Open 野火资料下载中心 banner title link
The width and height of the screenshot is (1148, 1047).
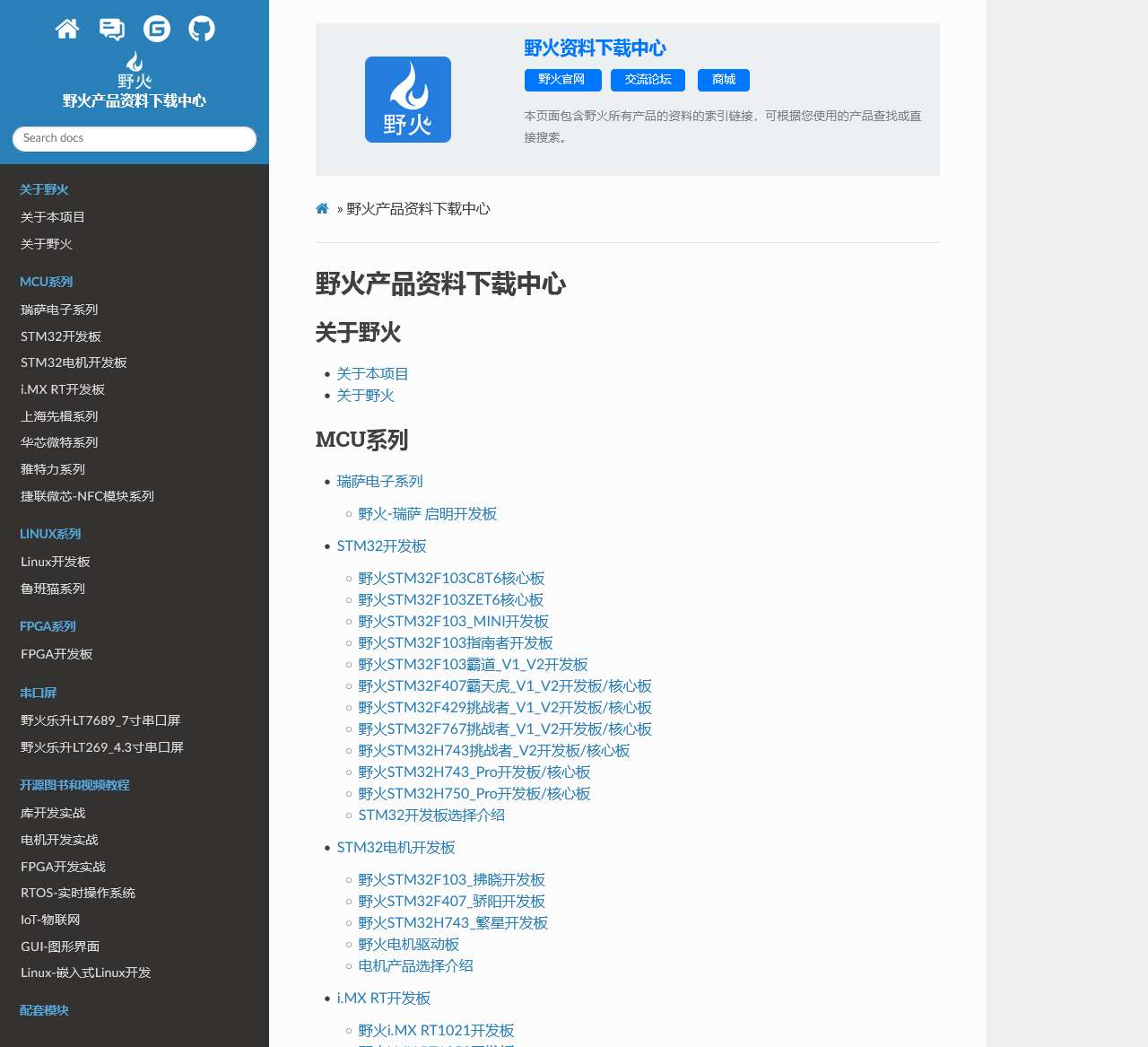pyautogui.click(x=596, y=48)
